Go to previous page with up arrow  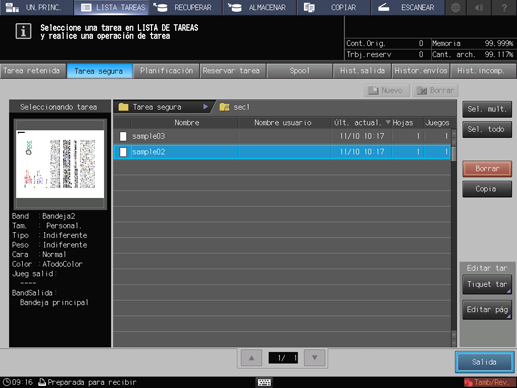(x=252, y=358)
